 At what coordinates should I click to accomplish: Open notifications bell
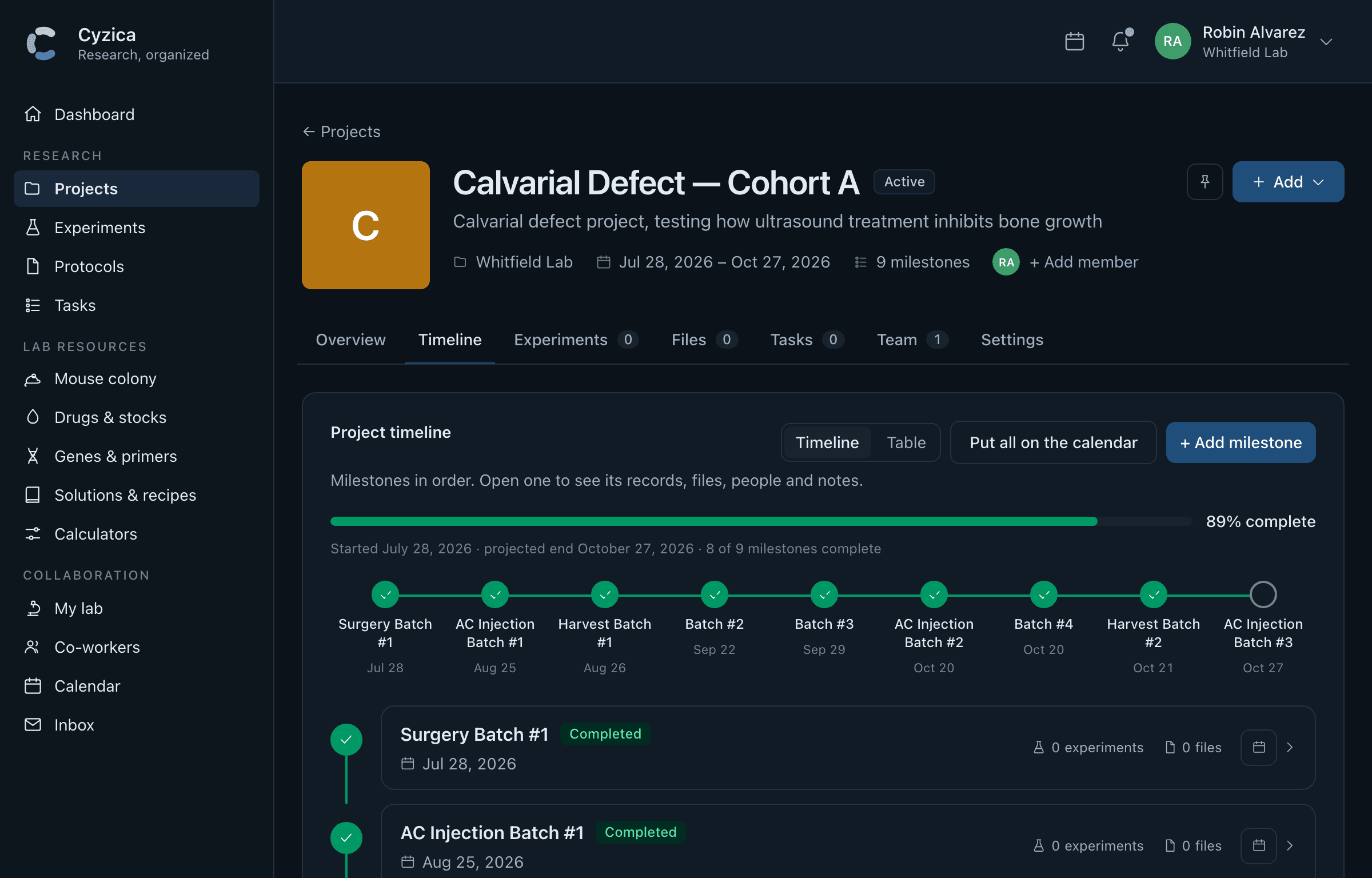tap(1120, 41)
